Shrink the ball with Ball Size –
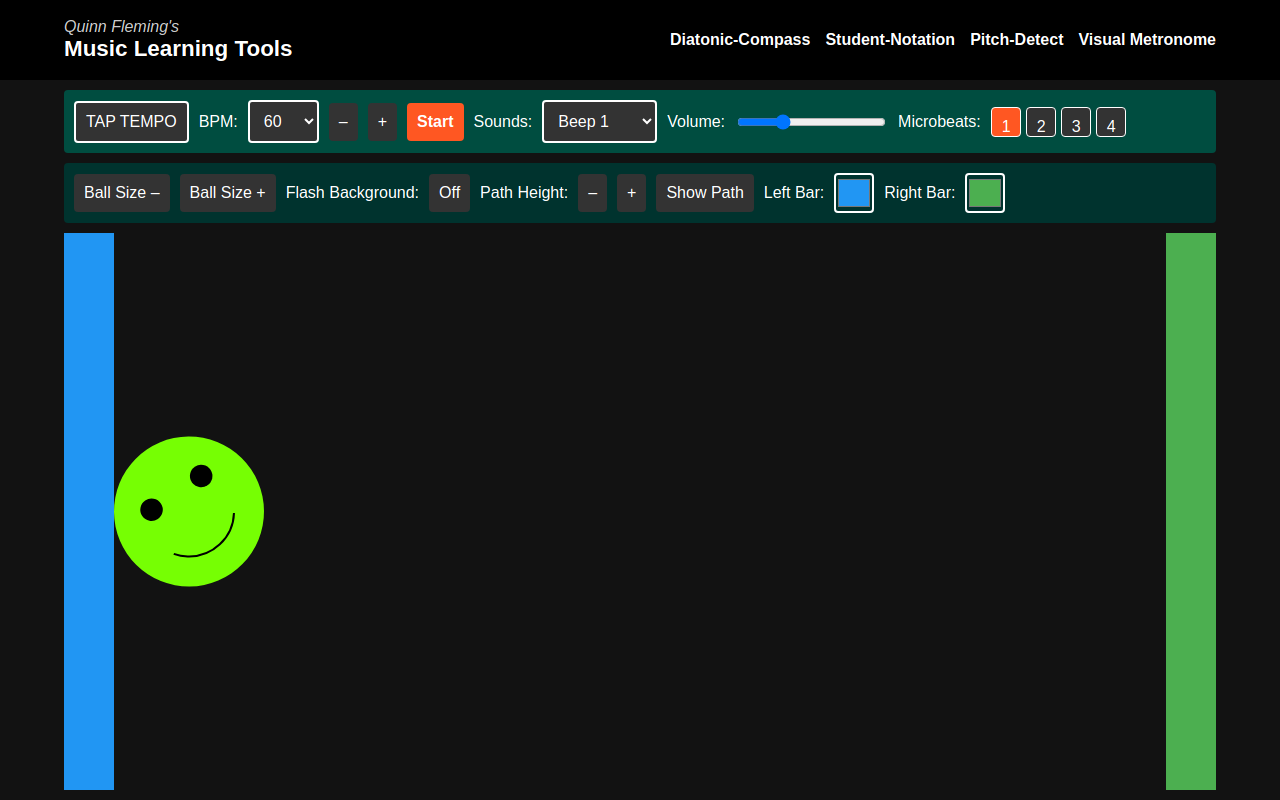Screen dimensions: 1280x800 pos(122,193)
